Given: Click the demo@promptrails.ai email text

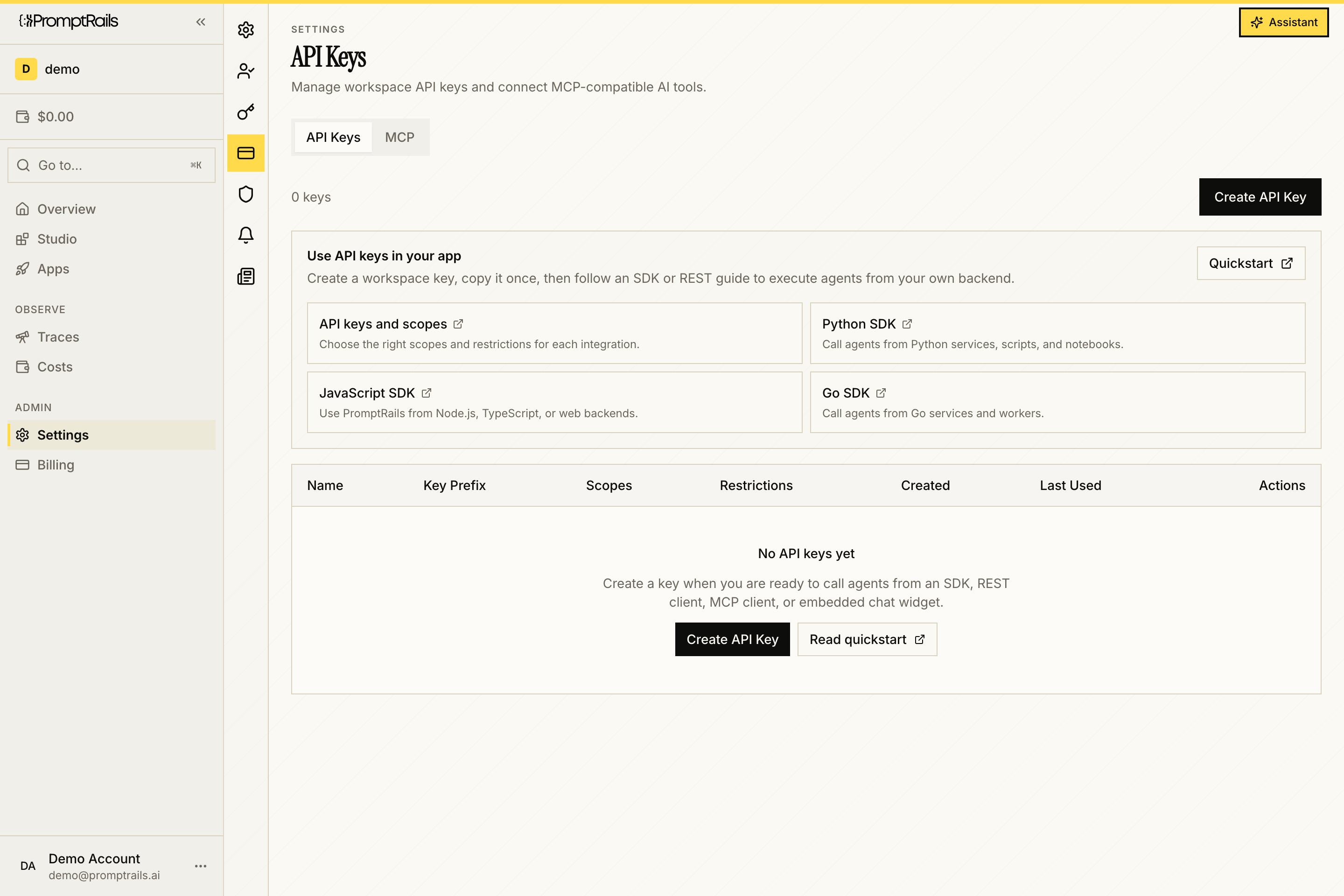Looking at the screenshot, I should coord(104,875).
